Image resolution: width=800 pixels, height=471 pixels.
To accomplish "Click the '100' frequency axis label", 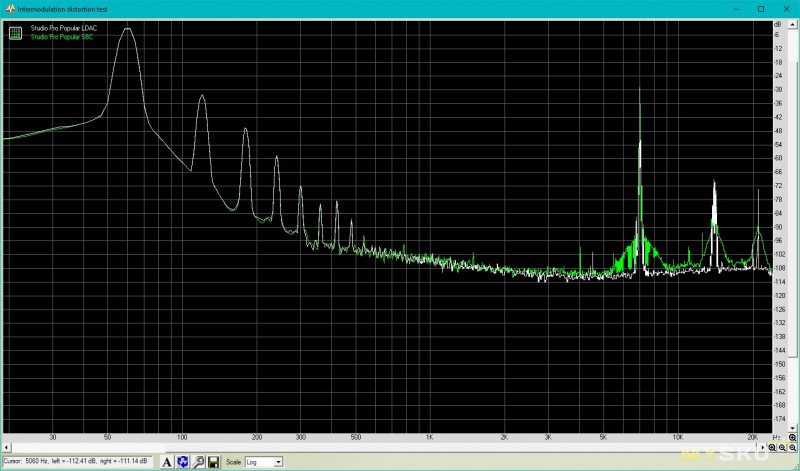I will coord(181,437).
